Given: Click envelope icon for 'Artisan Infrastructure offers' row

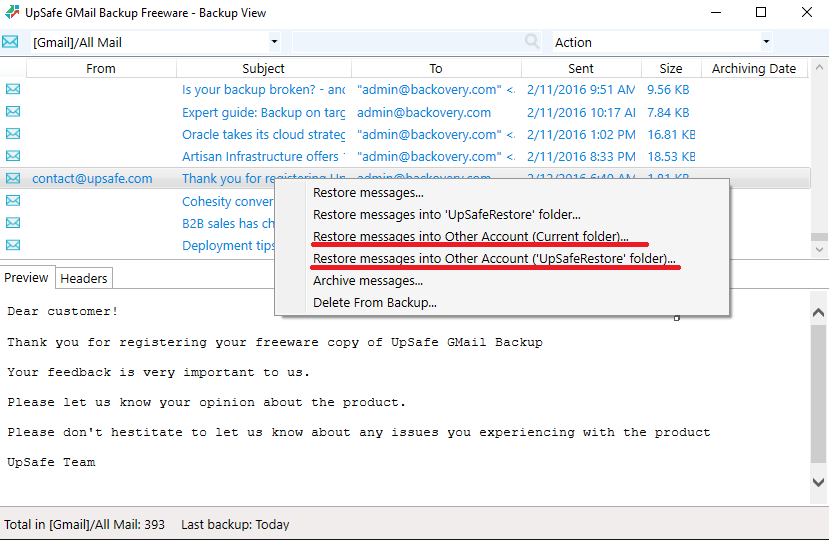Looking at the screenshot, I should (x=13, y=156).
